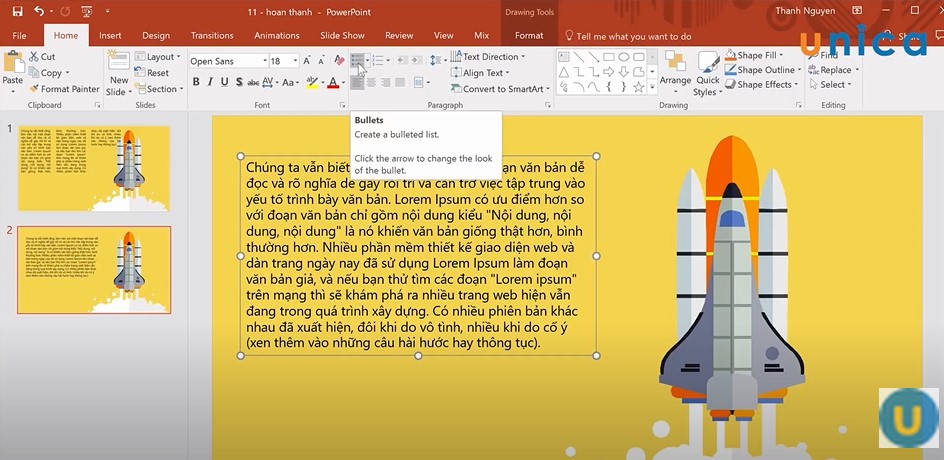The image size is (944, 460).
Task: Reset the slide with Reset button
Action: click(152, 72)
